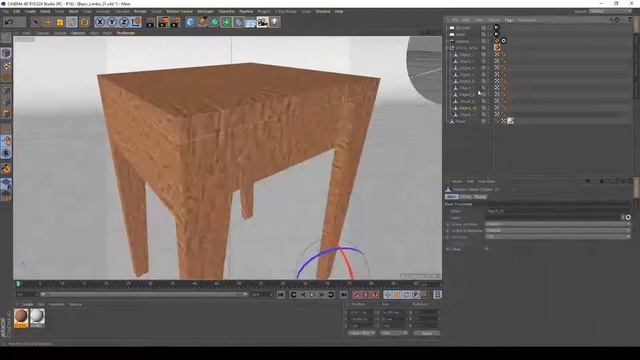Screen dimensions: 640x360
Task: Click Render View clapperboard icon
Action: [150, 22]
